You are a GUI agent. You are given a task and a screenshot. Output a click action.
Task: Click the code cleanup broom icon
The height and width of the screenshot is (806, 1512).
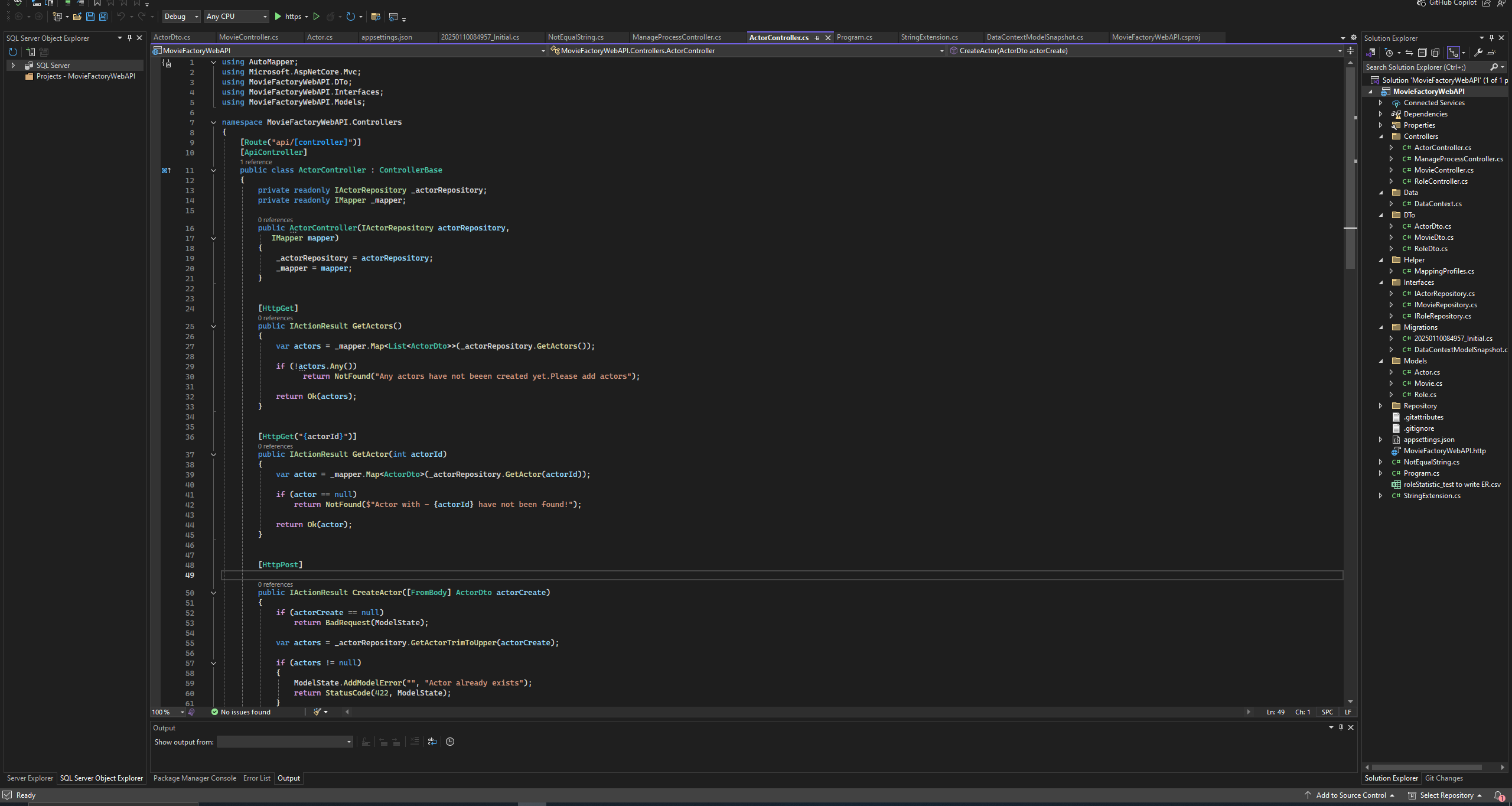coord(317,712)
